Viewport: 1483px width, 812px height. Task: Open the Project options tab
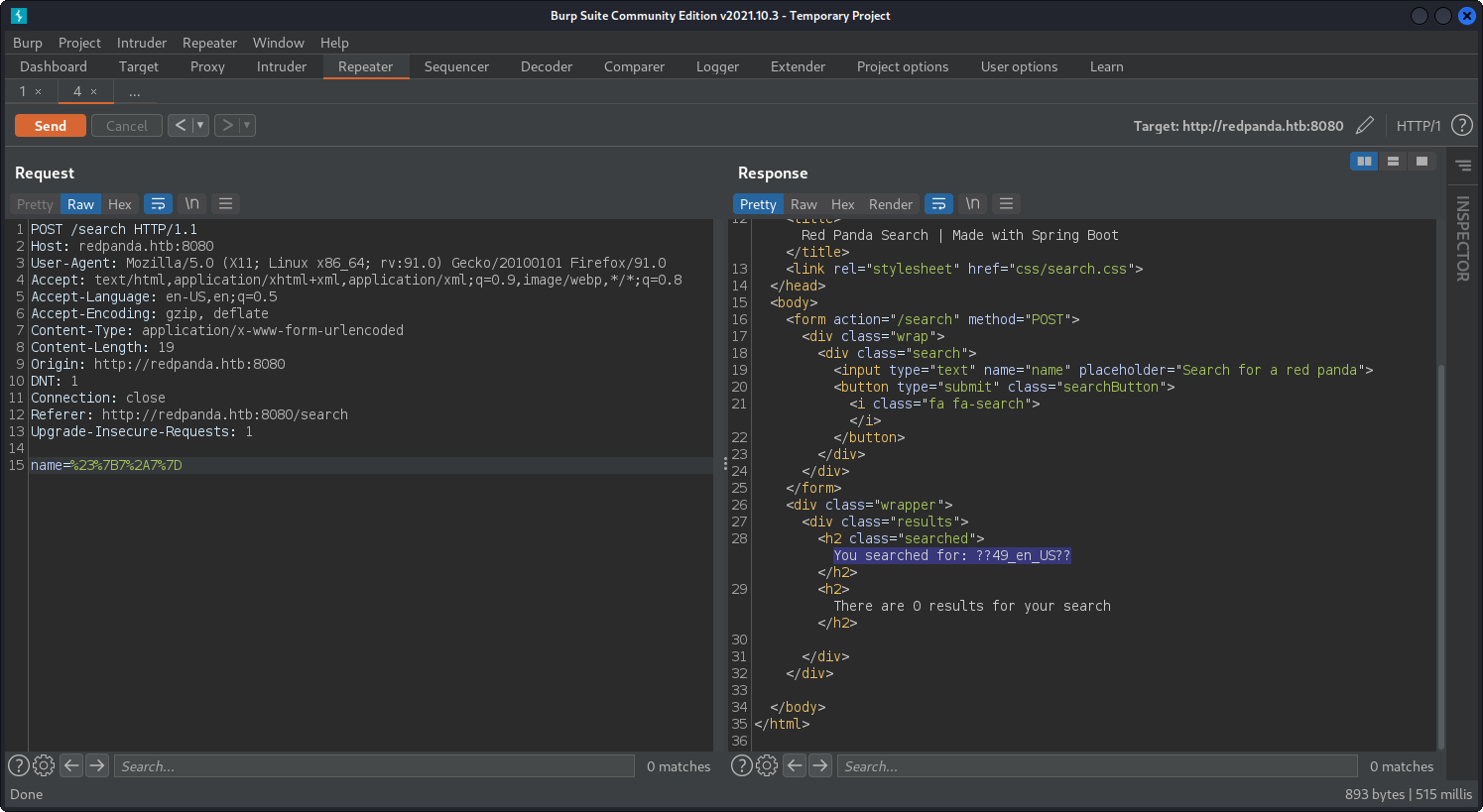[903, 66]
